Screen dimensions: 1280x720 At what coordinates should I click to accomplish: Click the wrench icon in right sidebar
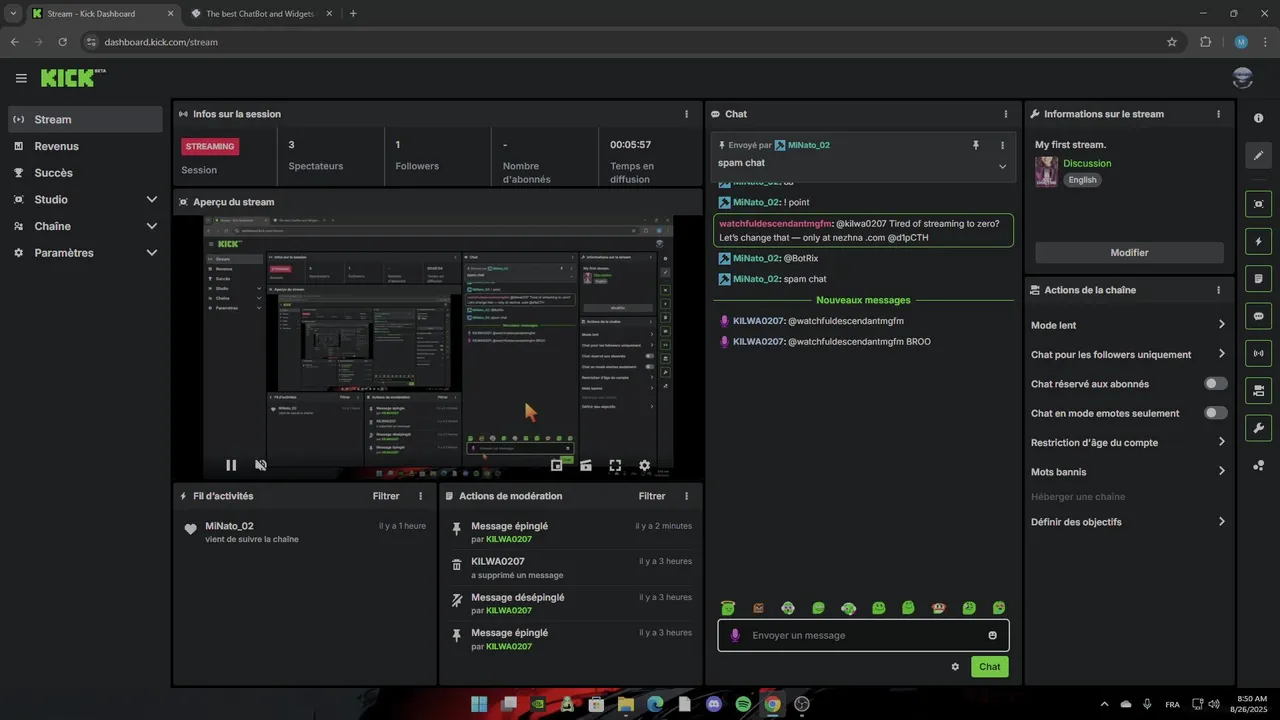(x=1258, y=428)
